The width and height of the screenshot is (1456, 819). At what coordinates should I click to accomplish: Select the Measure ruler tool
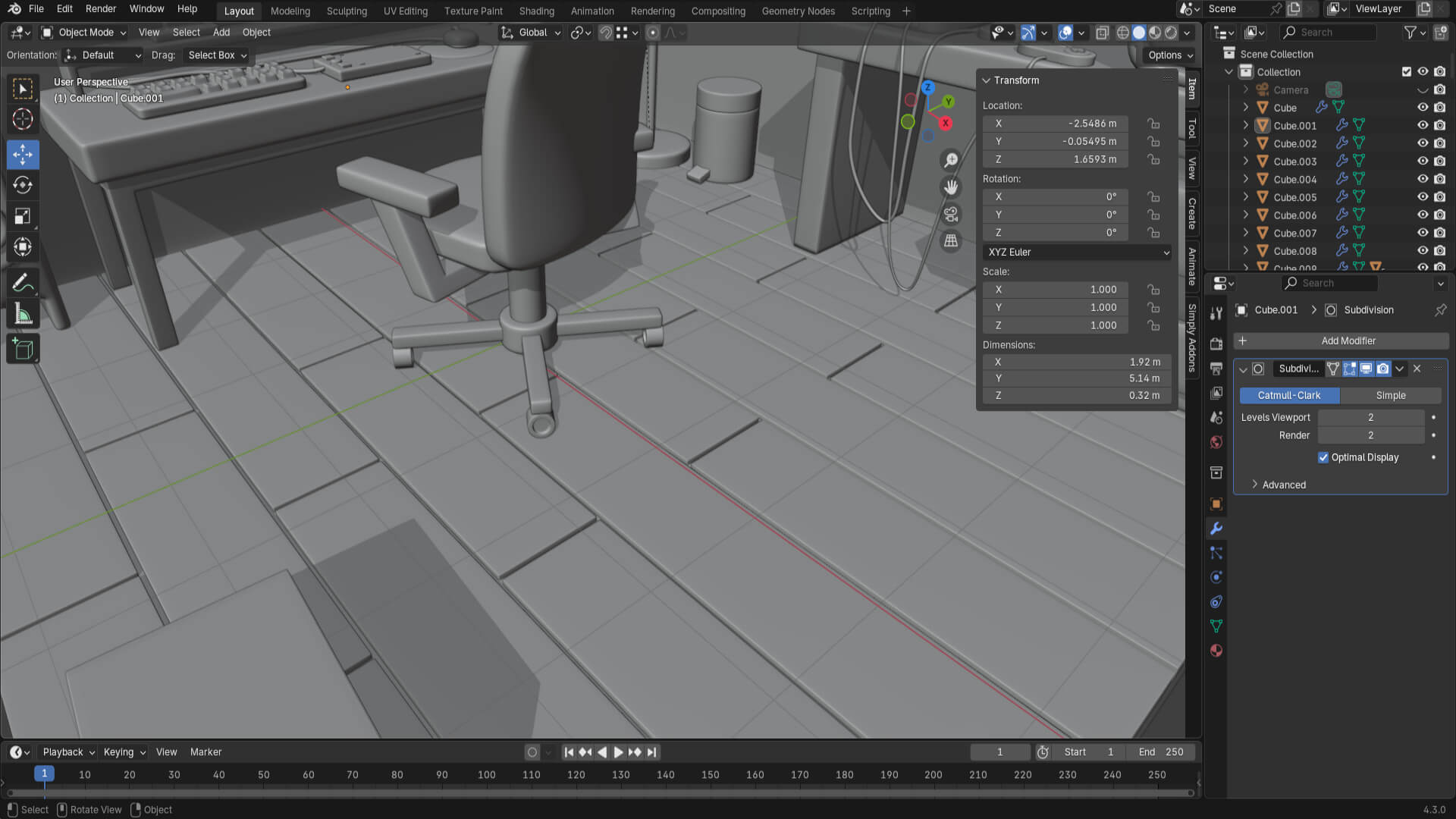(x=23, y=314)
